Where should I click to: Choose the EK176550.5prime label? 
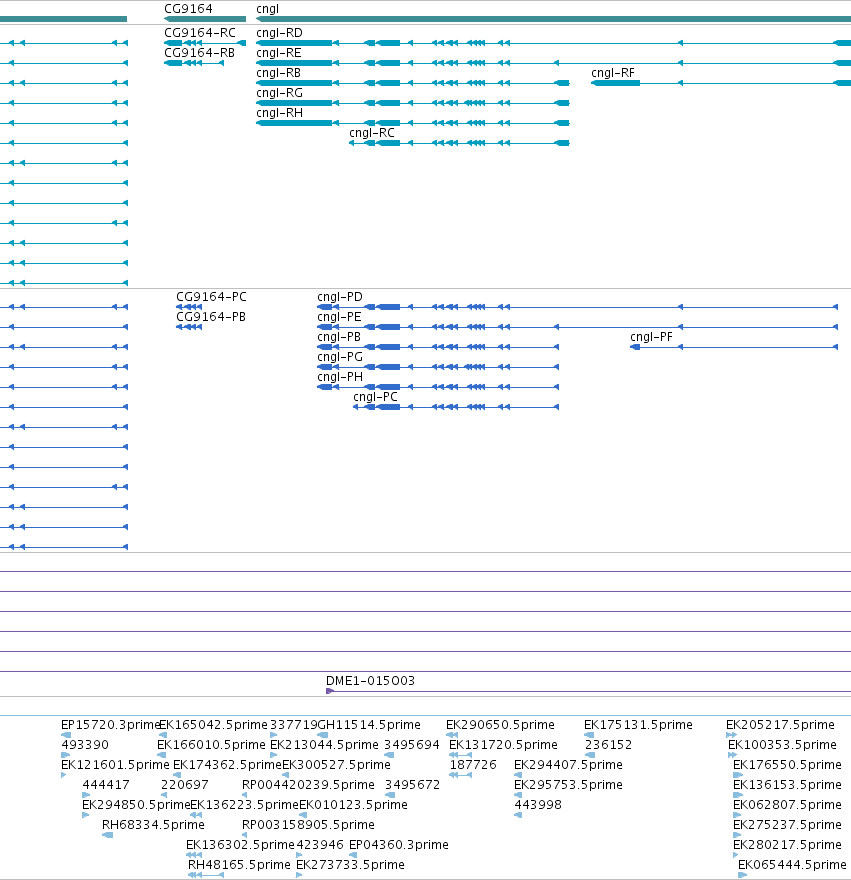pos(787,764)
